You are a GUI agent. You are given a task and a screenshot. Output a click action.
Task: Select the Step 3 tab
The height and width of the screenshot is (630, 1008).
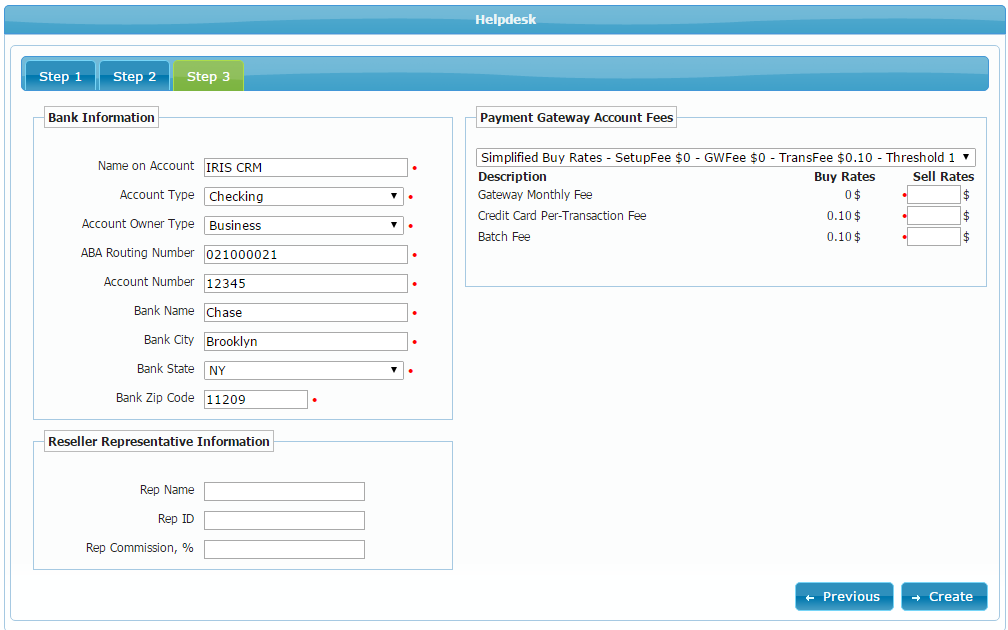208,77
